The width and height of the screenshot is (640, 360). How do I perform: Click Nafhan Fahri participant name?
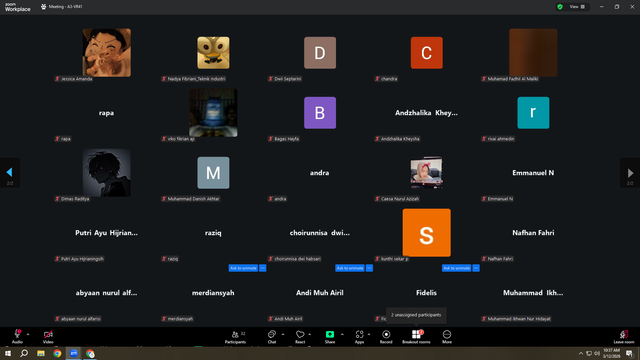pyautogui.click(x=533, y=233)
